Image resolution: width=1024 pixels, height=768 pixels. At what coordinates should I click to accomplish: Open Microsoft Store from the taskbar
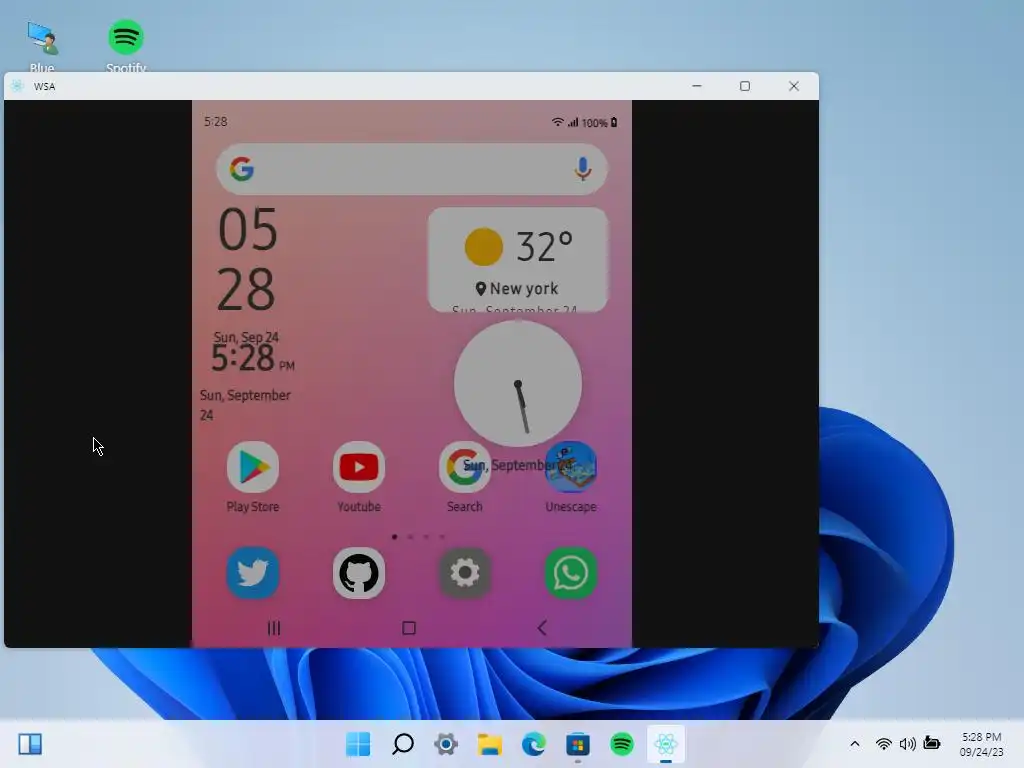(578, 744)
